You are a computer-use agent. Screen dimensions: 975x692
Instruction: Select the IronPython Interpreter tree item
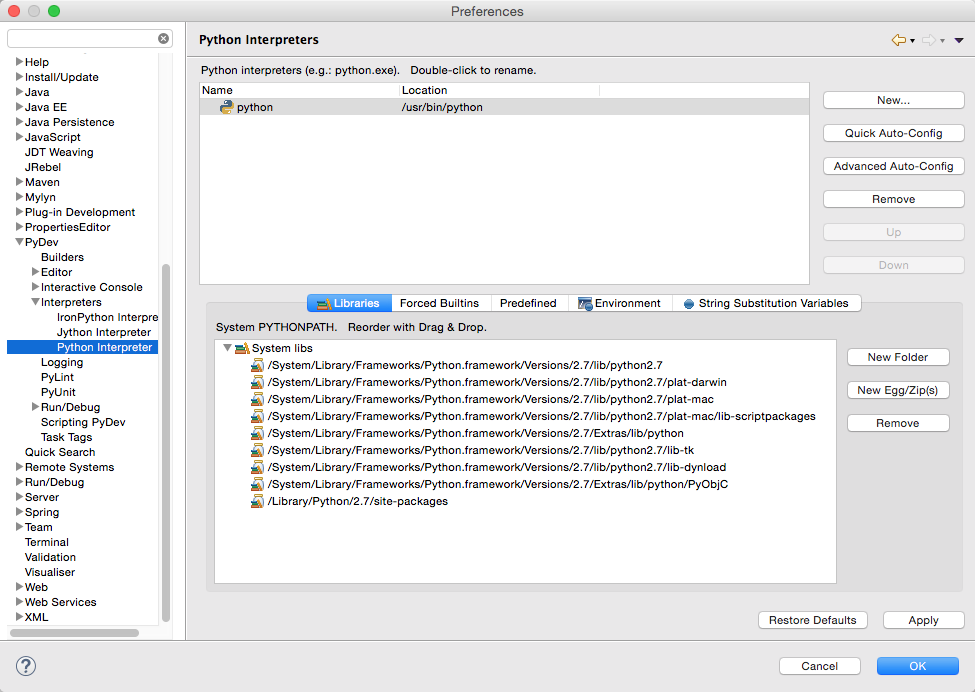click(x=107, y=317)
